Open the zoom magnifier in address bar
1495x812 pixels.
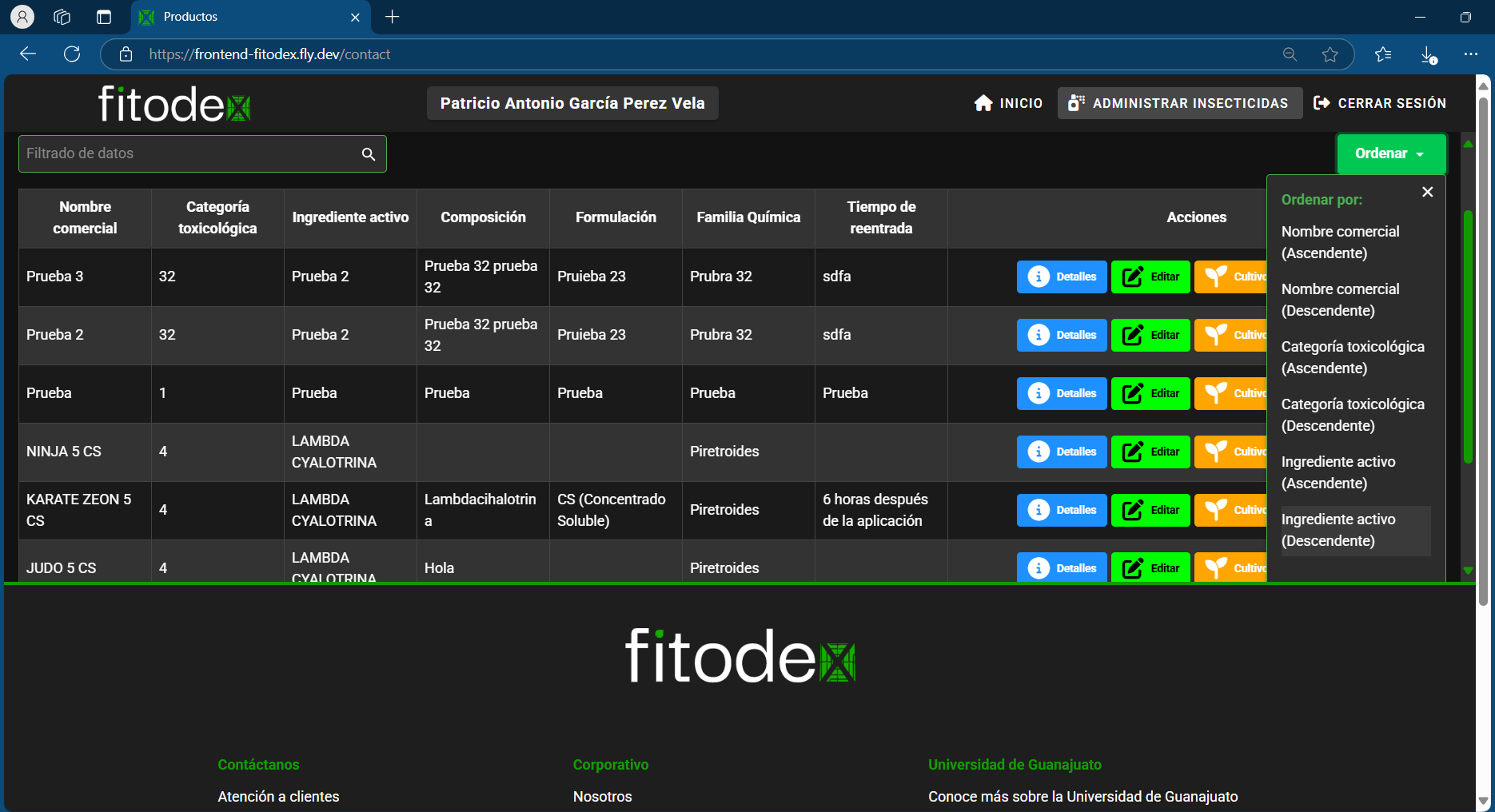click(1290, 54)
